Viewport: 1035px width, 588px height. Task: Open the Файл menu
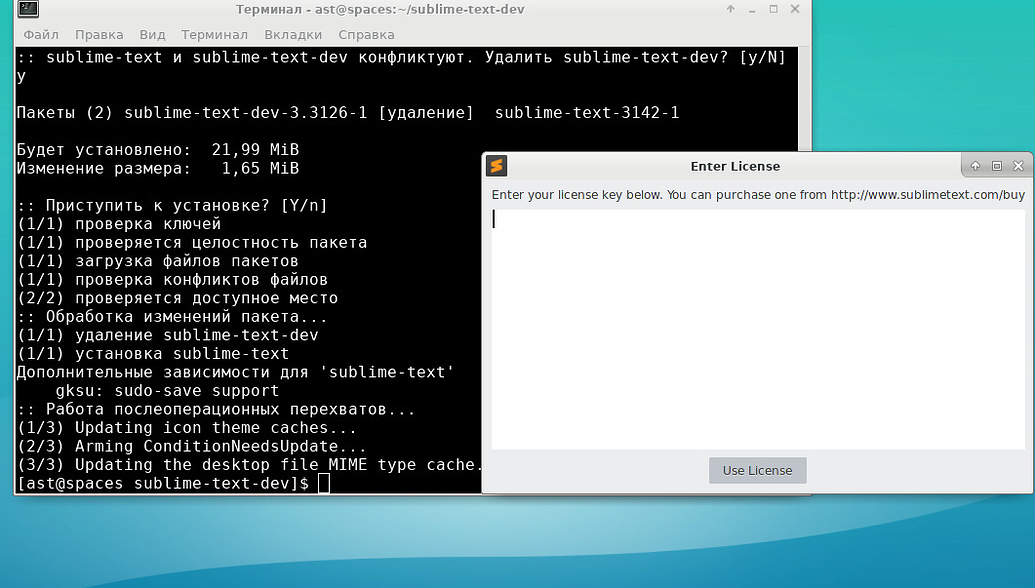pyautogui.click(x=40, y=34)
